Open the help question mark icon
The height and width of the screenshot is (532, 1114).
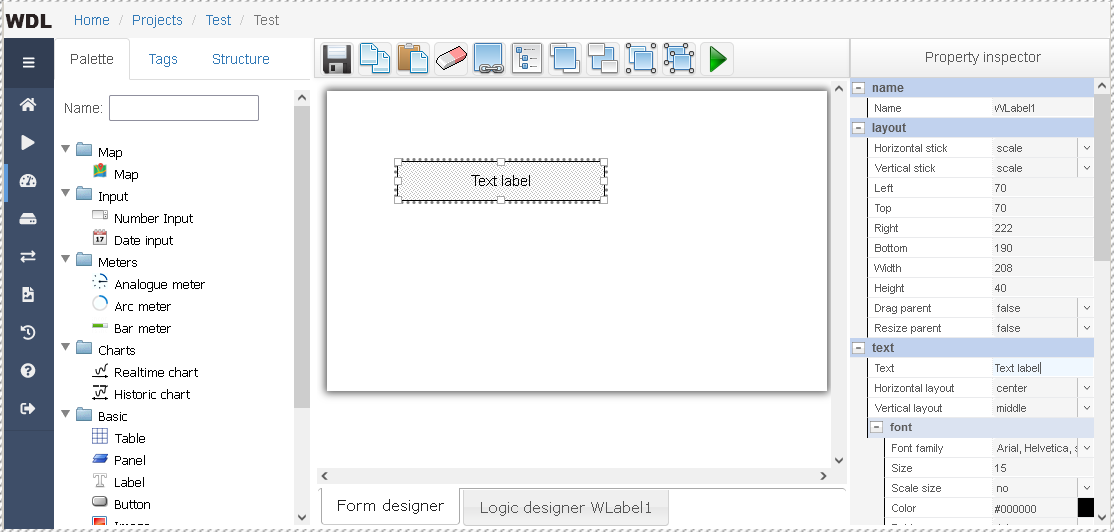(x=28, y=370)
